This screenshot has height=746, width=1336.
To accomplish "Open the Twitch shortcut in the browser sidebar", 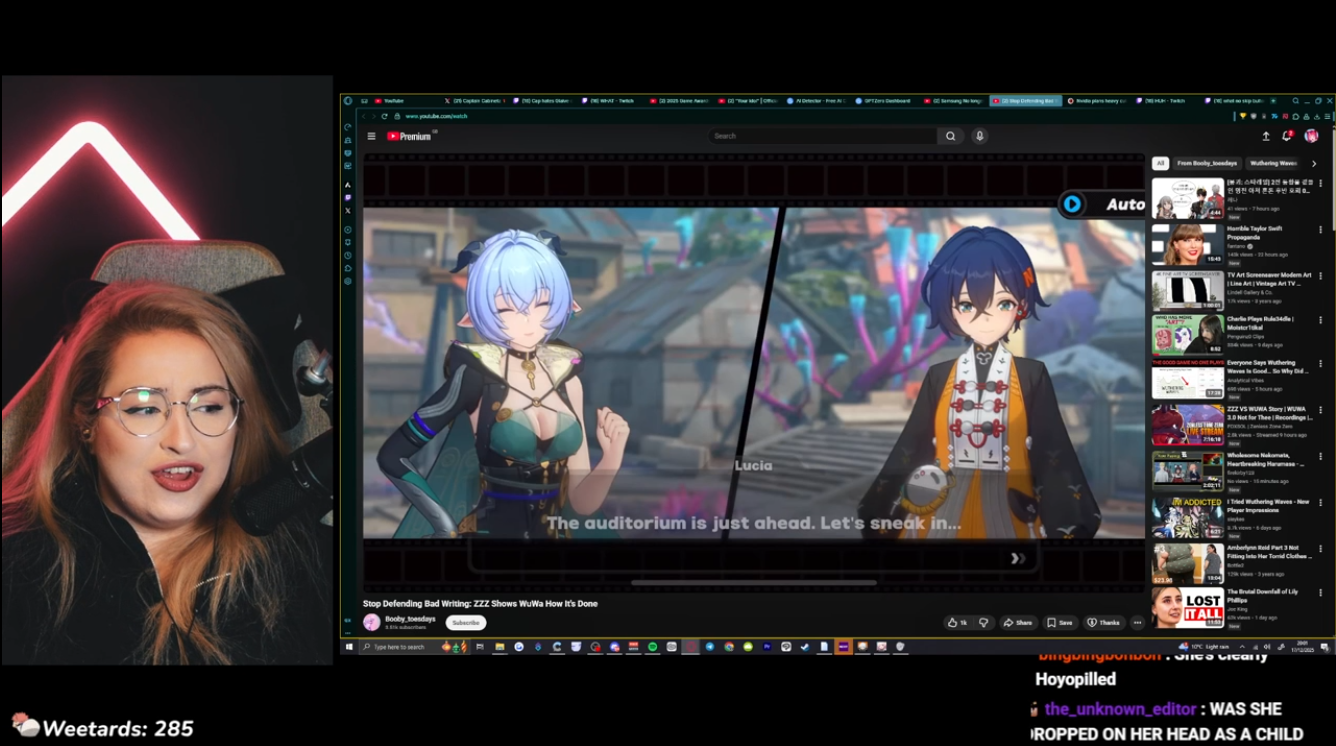I will tap(348, 198).
